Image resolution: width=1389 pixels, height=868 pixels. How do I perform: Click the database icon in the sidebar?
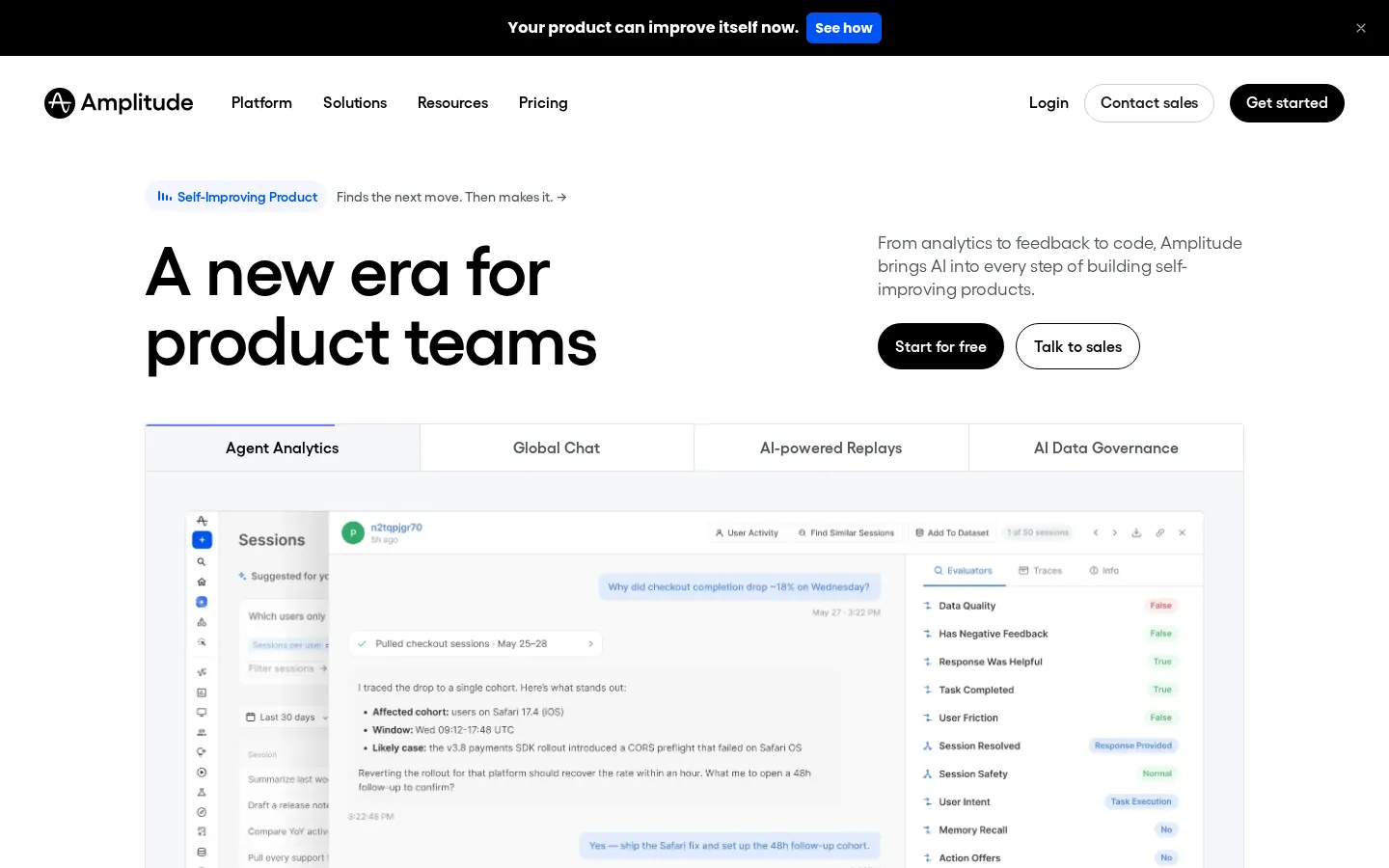coord(202,852)
